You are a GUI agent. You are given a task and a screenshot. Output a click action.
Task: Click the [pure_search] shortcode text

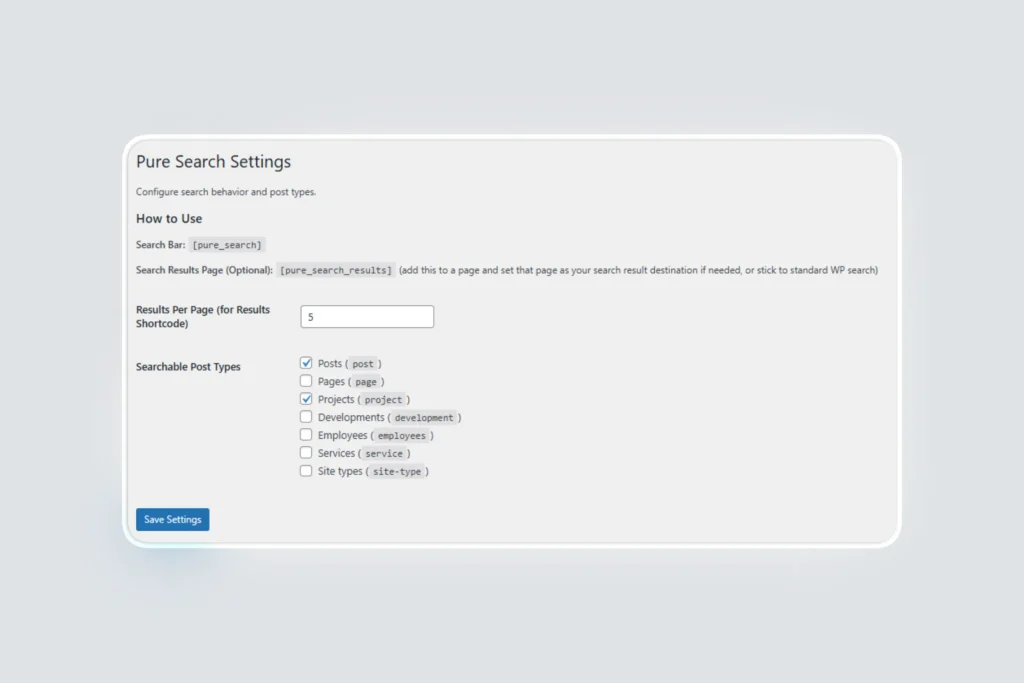(x=227, y=245)
